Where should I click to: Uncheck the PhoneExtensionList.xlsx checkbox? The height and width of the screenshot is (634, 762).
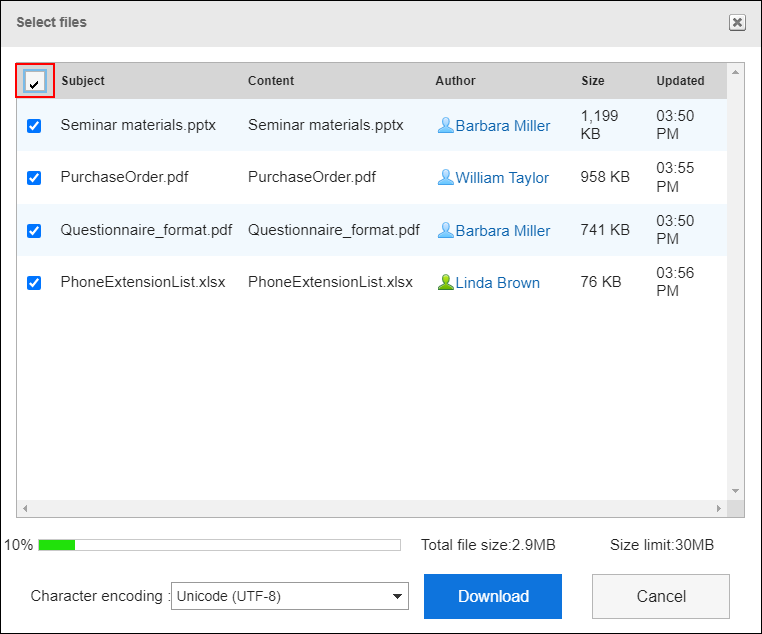(34, 283)
